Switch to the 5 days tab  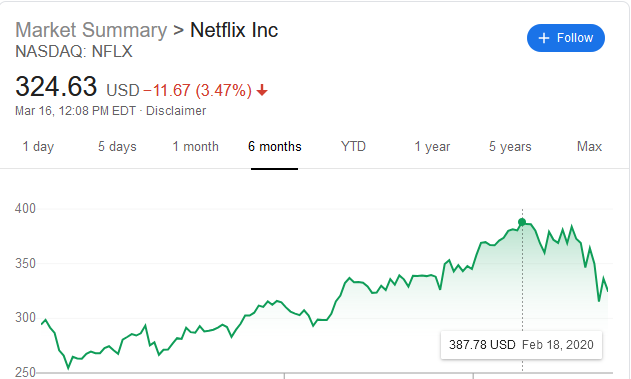click(117, 146)
